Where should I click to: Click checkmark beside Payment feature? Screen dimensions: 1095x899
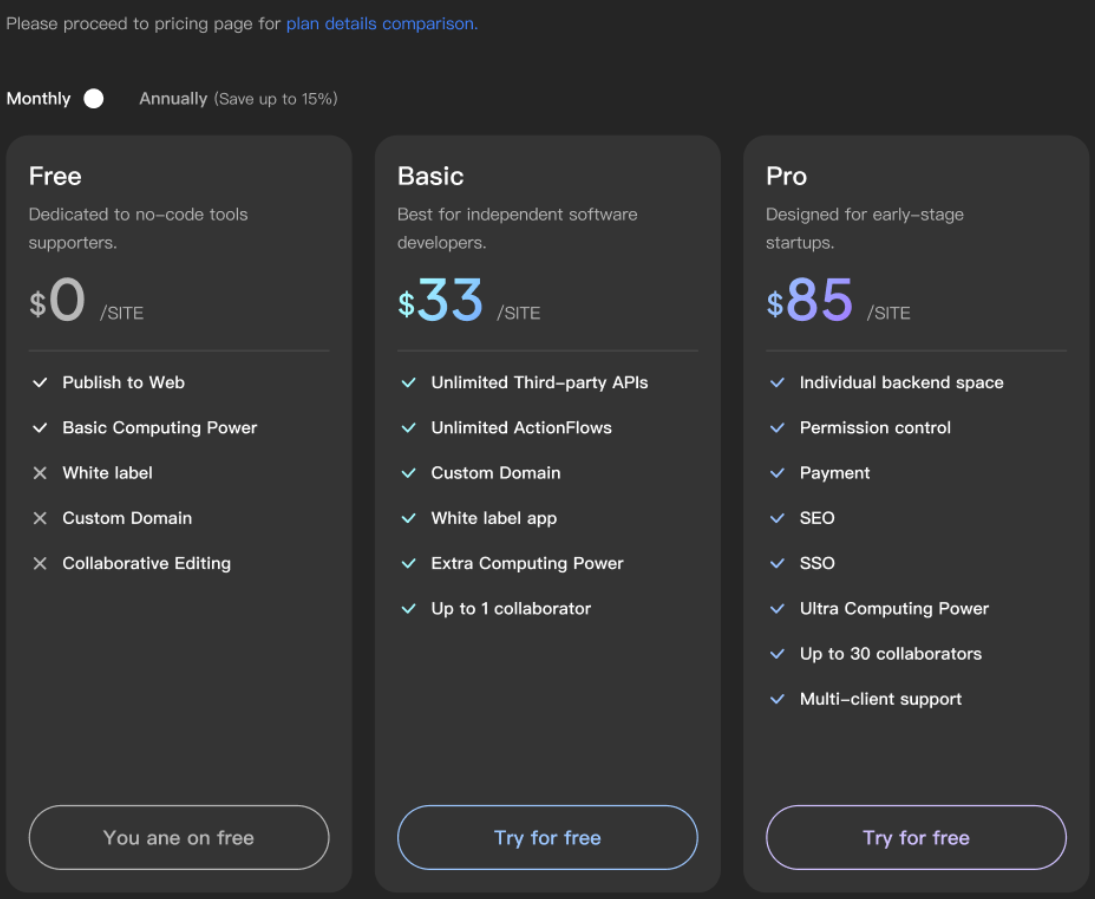point(777,473)
